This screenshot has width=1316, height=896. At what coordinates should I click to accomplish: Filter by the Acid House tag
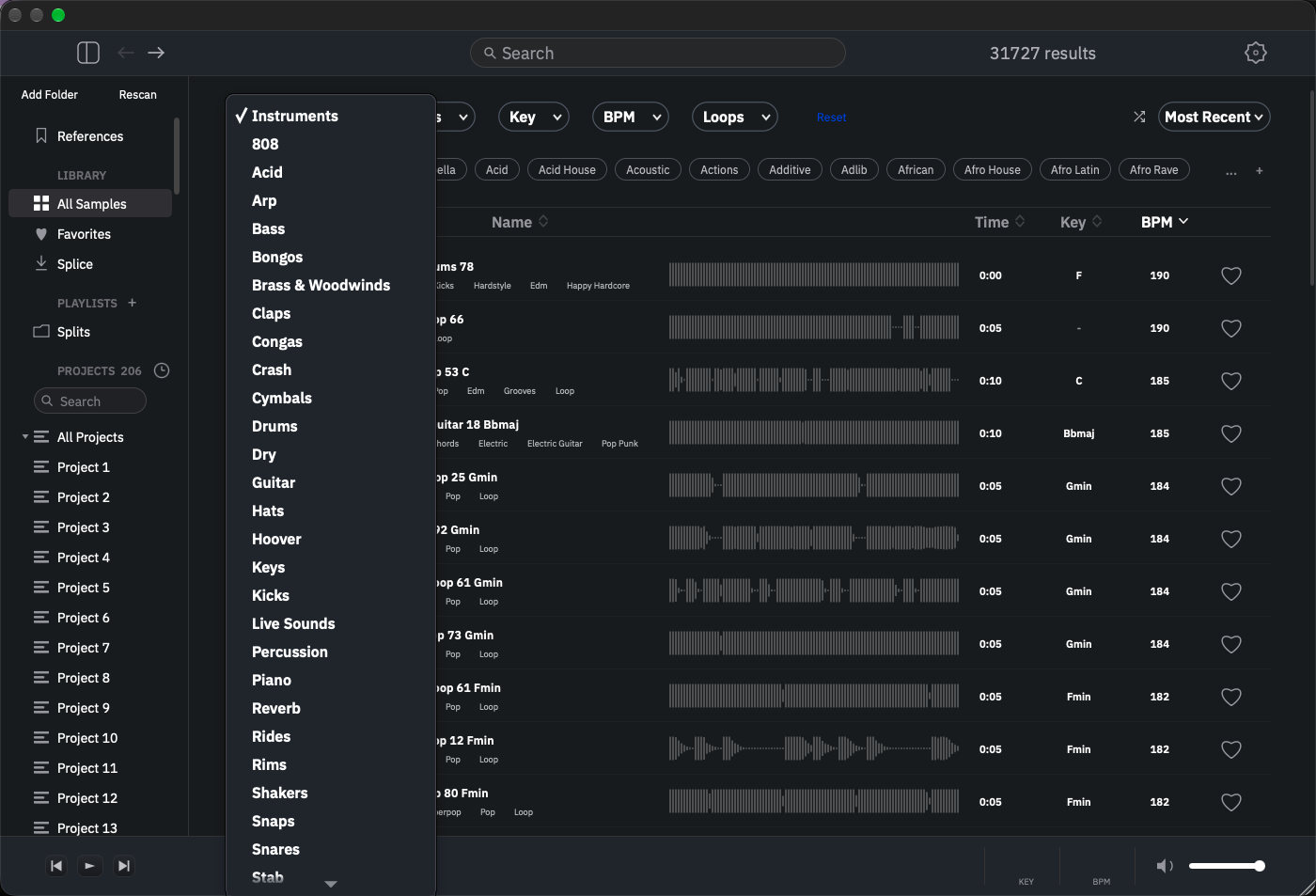coord(567,170)
